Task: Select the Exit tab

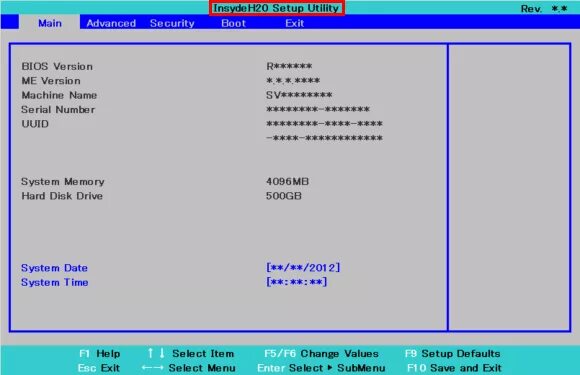Action: click(294, 23)
